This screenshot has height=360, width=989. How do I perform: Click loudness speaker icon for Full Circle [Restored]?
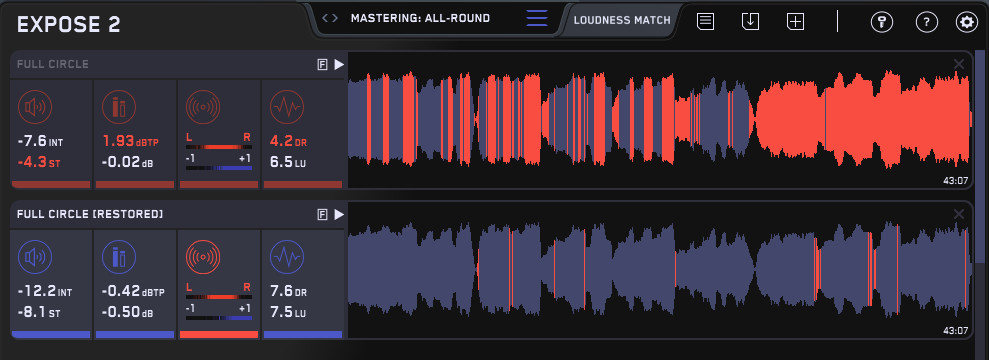pos(35,257)
